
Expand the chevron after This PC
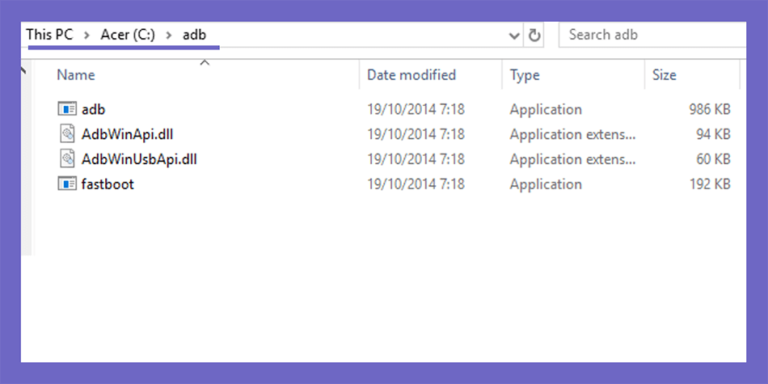click(x=87, y=35)
